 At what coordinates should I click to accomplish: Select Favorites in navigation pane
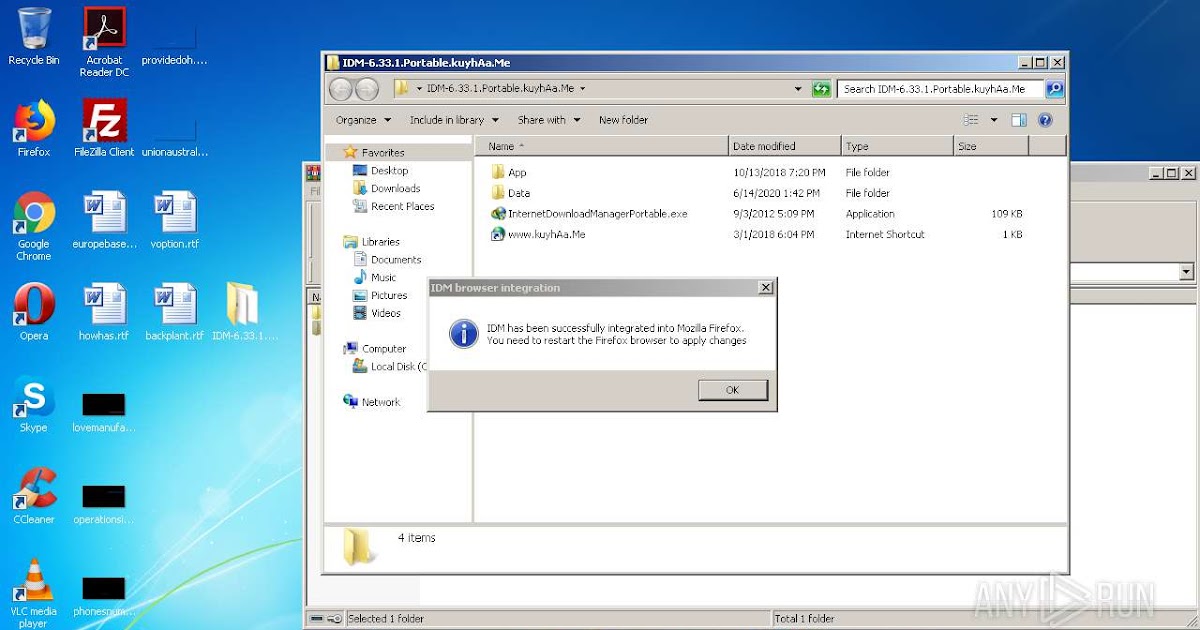(x=374, y=152)
